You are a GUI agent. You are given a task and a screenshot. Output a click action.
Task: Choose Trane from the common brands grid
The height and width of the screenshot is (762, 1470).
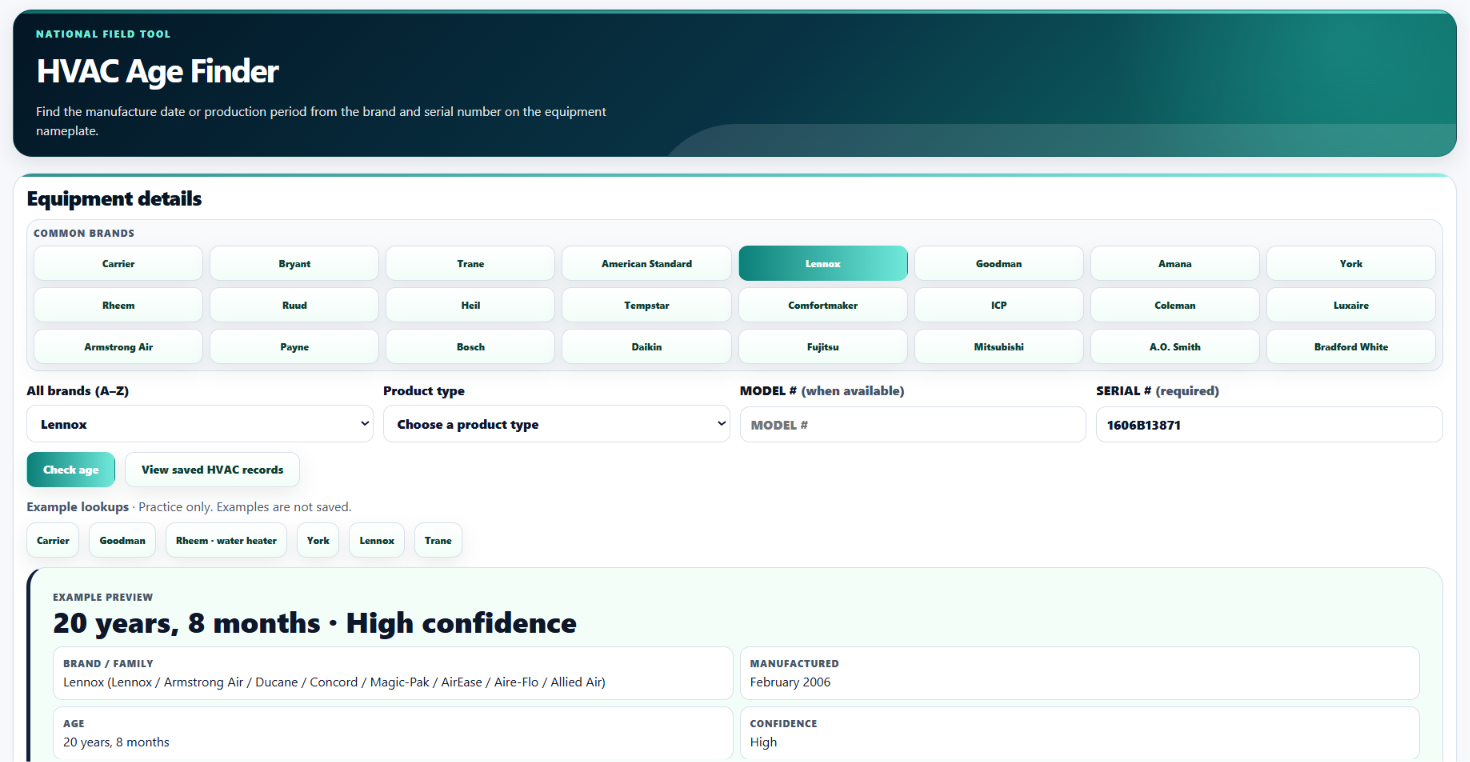pyautogui.click(x=470, y=264)
